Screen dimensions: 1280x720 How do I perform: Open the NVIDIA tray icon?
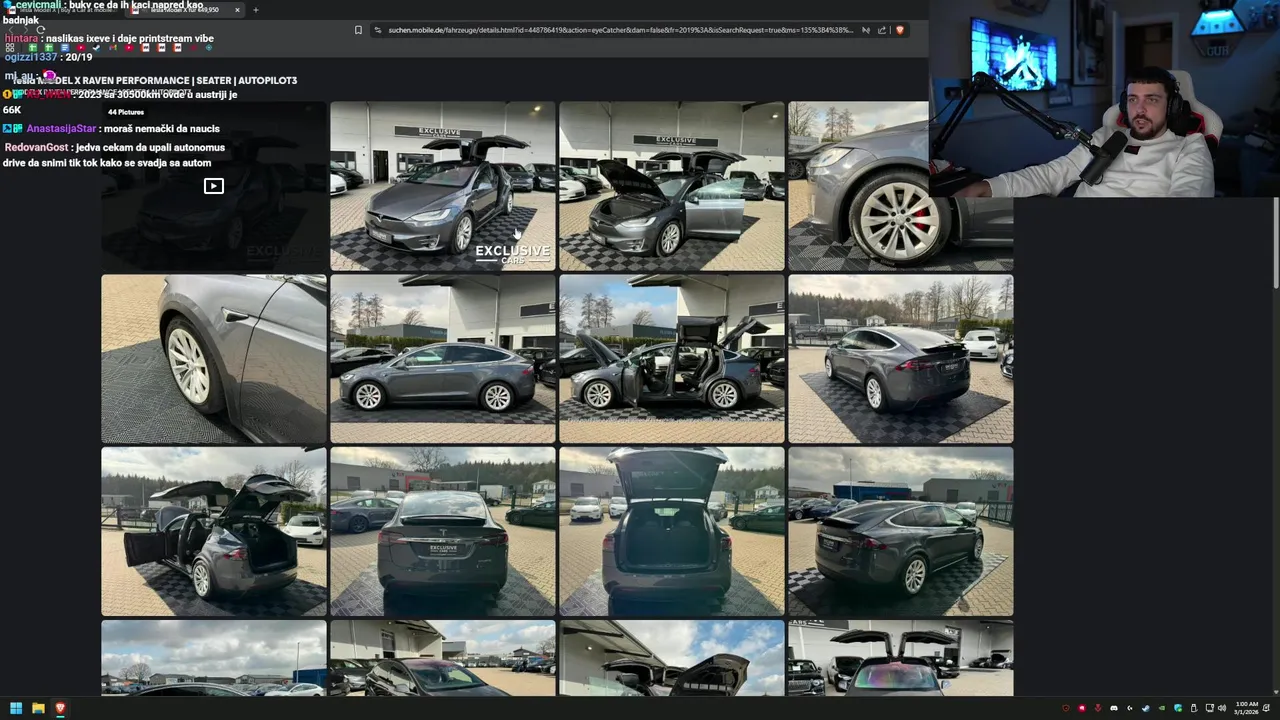pyautogui.click(x=1162, y=708)
